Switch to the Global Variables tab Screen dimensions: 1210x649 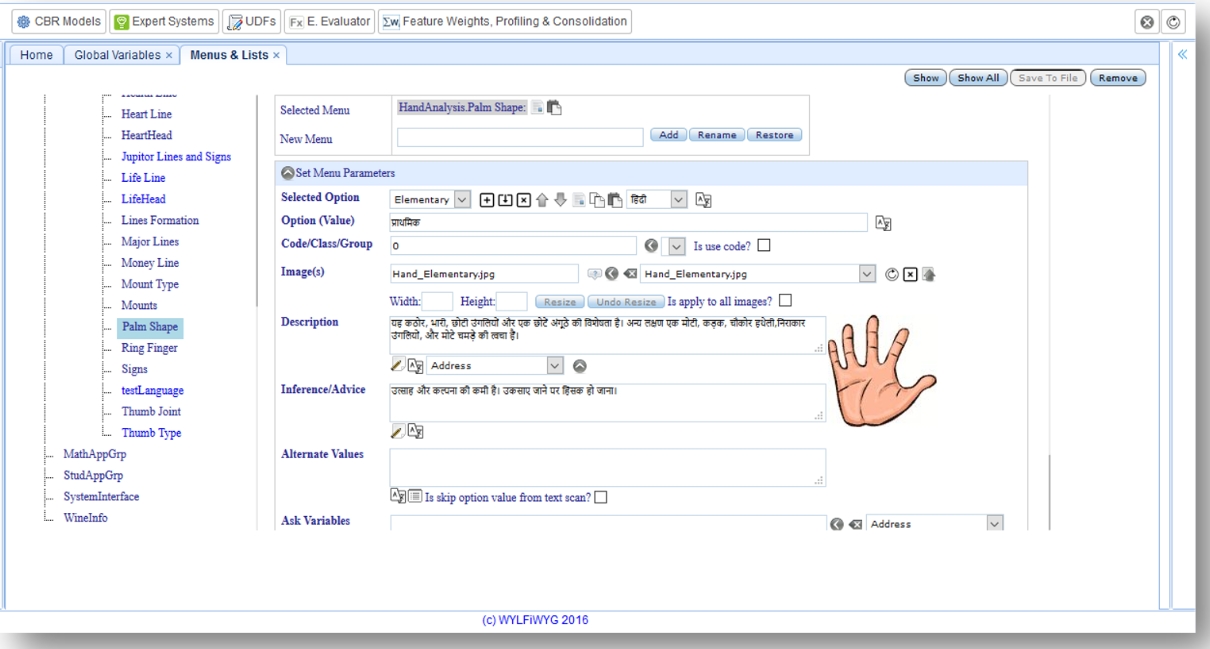point(118,54)
